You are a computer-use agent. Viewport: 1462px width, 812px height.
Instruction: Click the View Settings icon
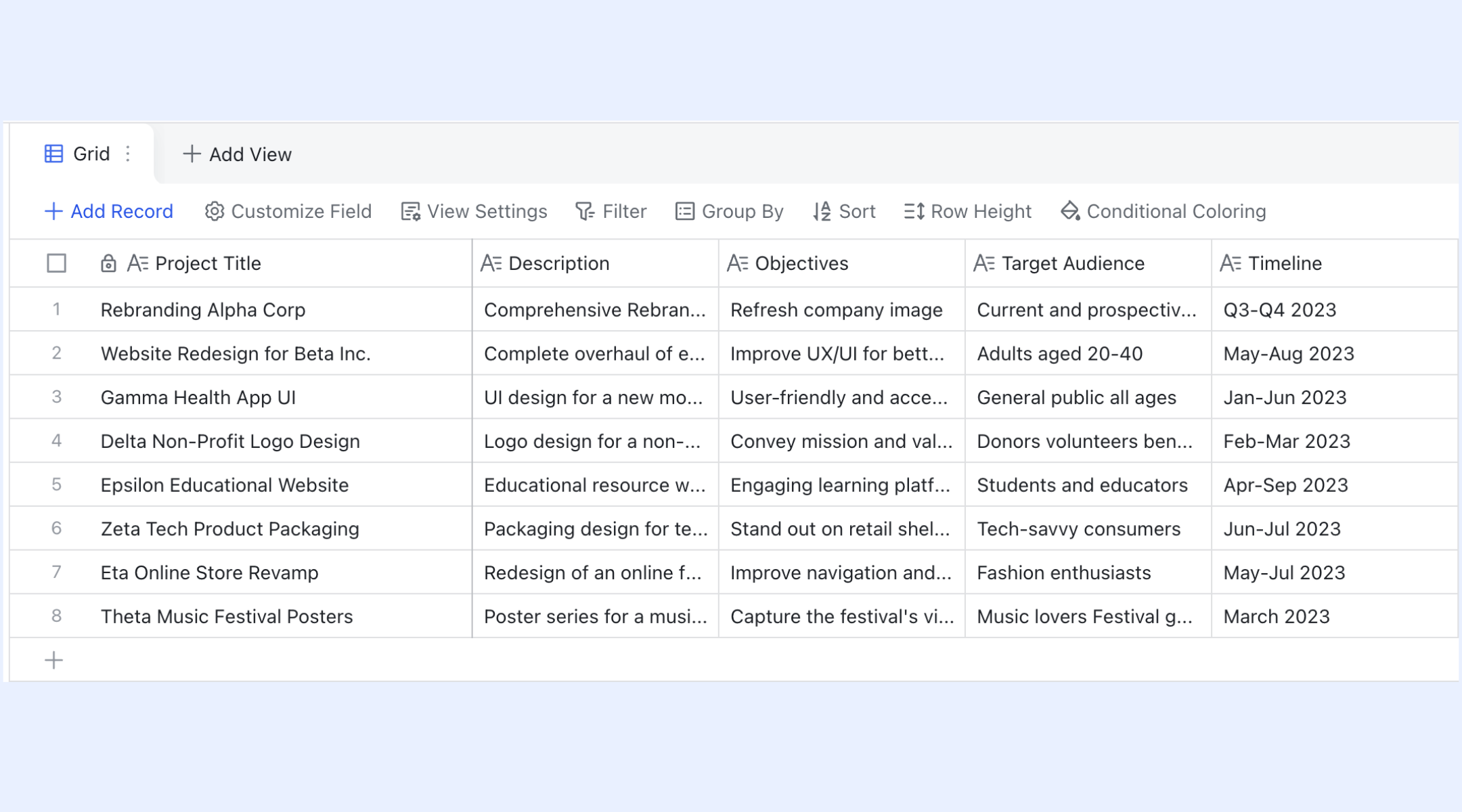click(411, 211)
